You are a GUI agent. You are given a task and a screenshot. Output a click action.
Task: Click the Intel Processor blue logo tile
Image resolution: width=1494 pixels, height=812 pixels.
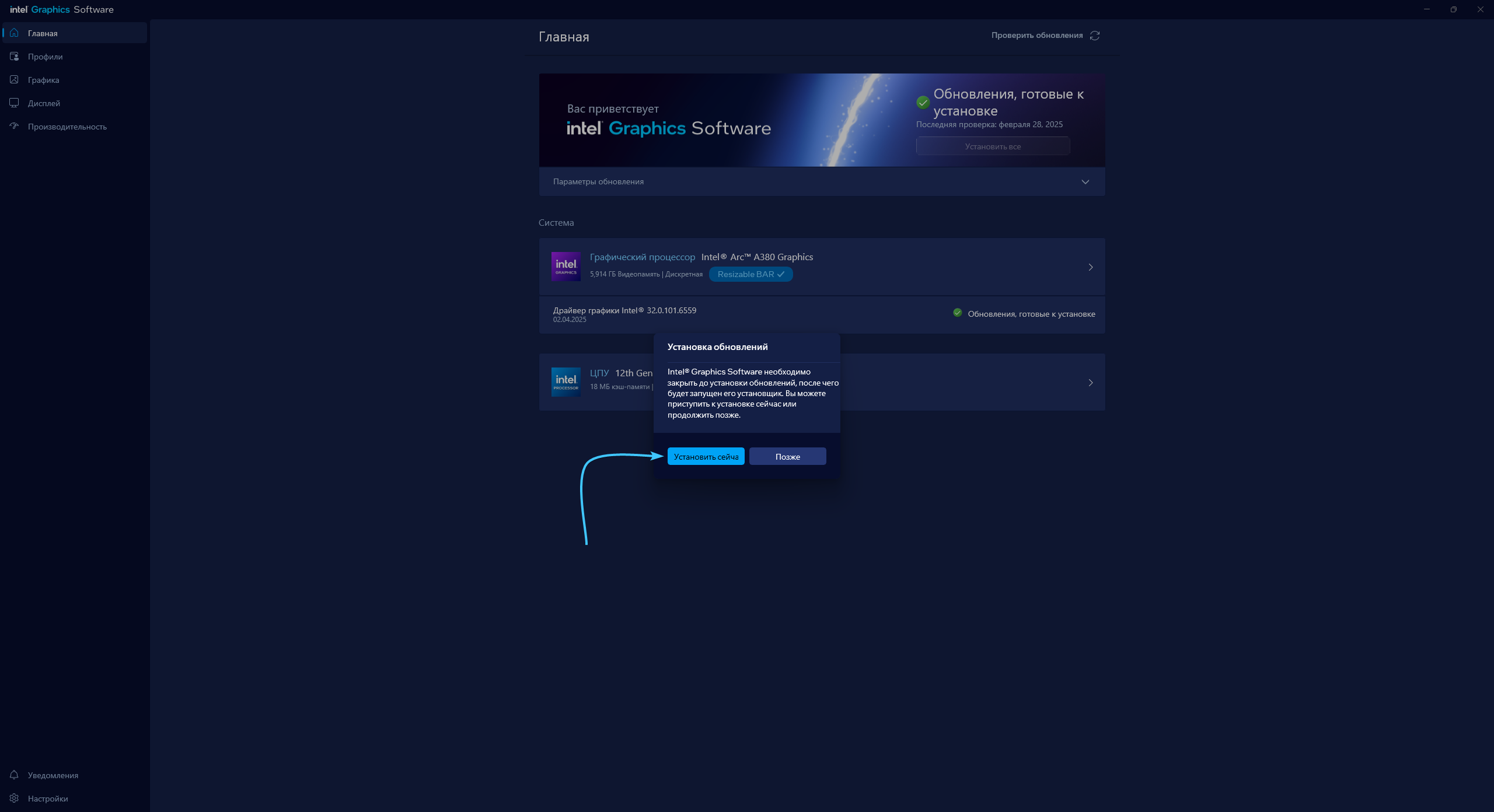pyautogui.click(x=566, y=382)
